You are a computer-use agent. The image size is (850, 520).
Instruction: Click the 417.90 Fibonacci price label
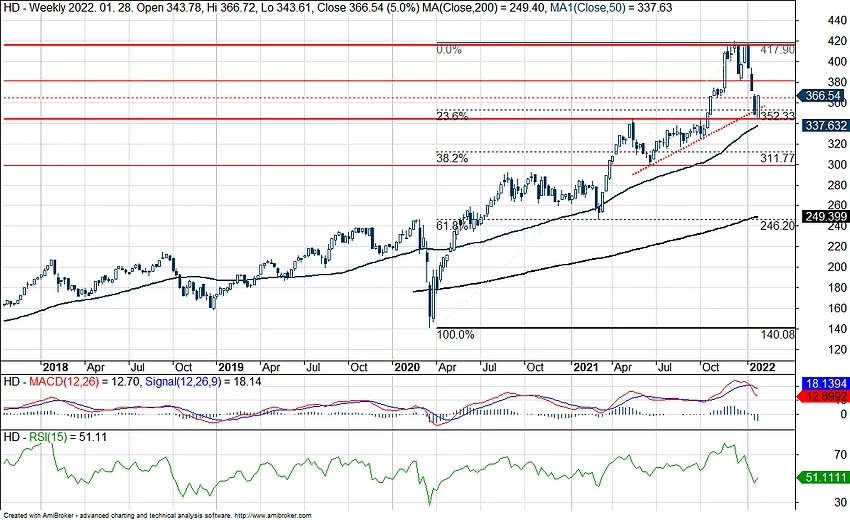(777, 50)
